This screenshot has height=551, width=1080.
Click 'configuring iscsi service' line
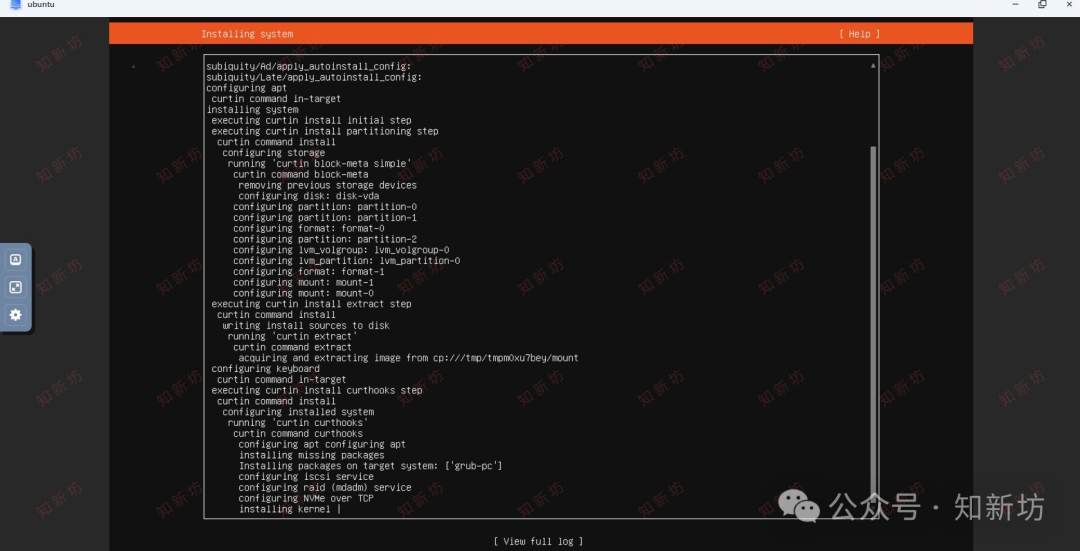tap(306, 477)
